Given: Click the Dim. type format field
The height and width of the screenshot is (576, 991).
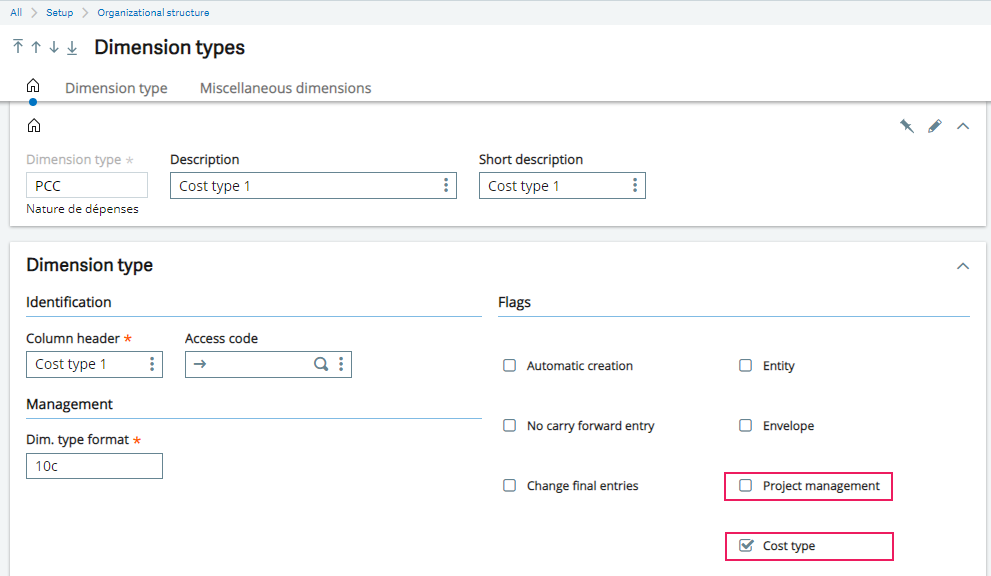Looking at the screenshot, I should click(94, 466).
